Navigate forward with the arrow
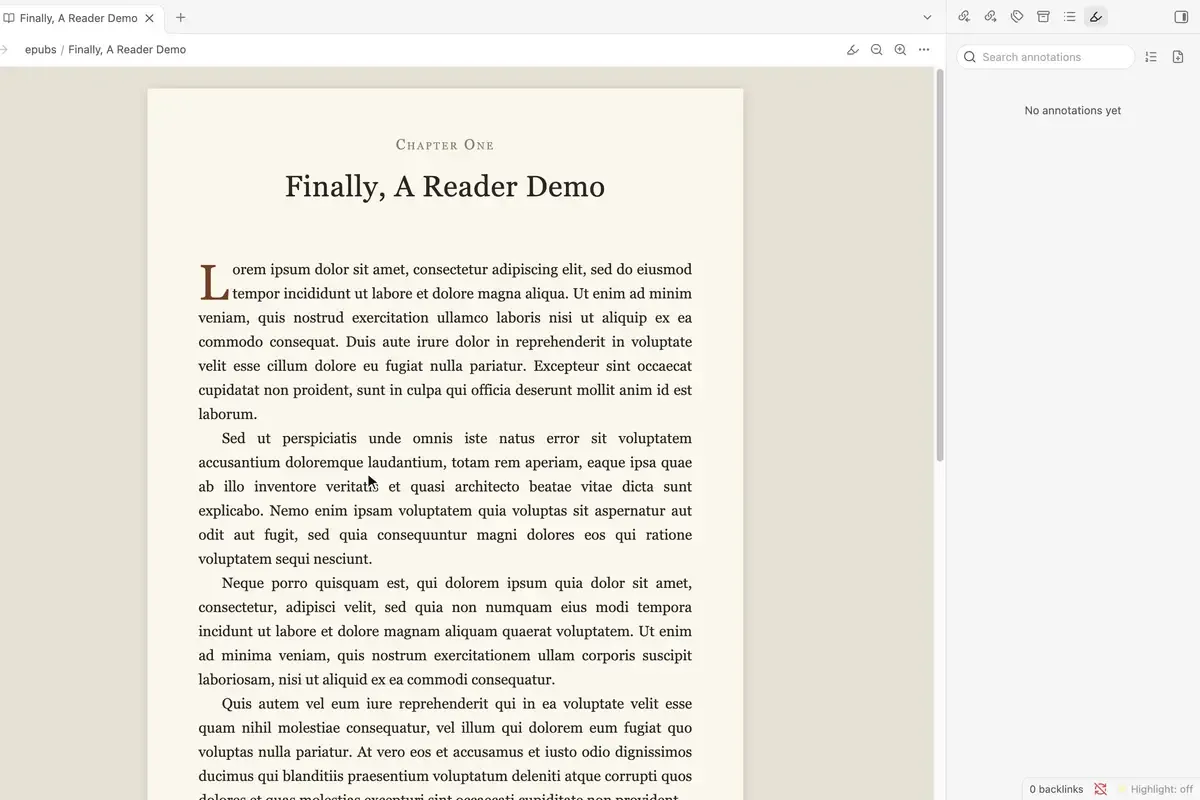1200x800 pixels. click(x=4, y=50)
